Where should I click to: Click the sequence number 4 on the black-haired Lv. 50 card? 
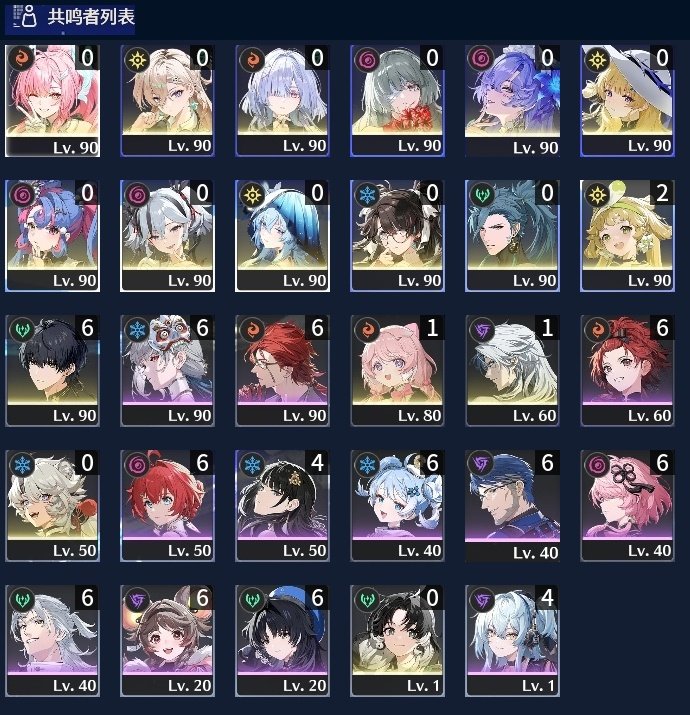317,463
